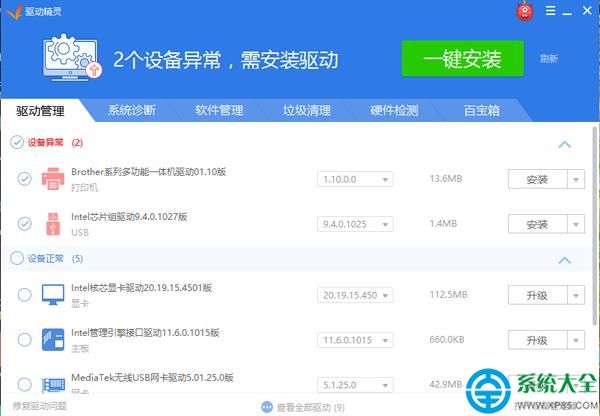Click the Intel芯片组驱动9.4.0.1027版 title text
Viewport: 600px width, 416px height.
129,217
